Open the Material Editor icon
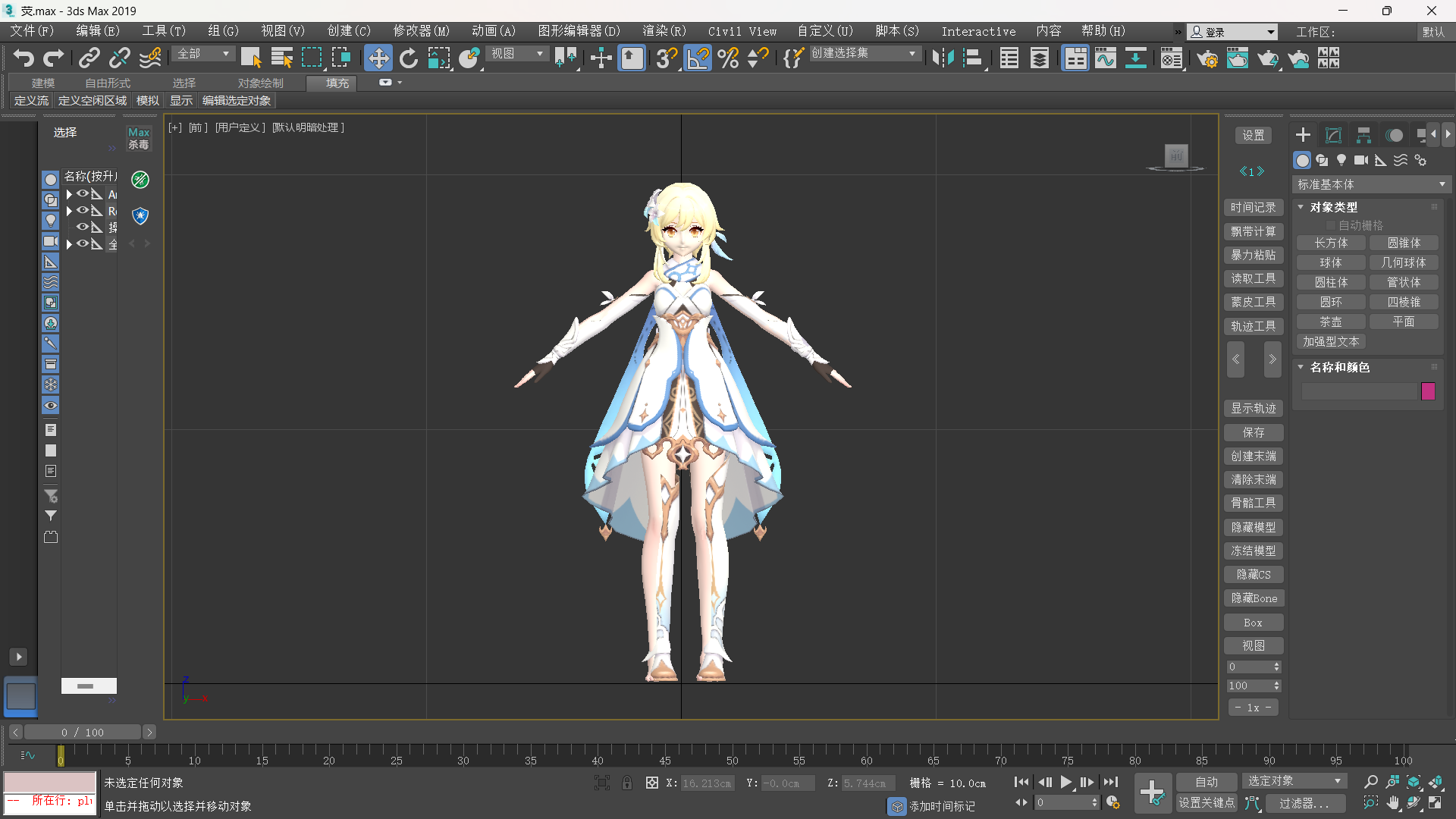Screen dimensions: 1456x819 1172,58
